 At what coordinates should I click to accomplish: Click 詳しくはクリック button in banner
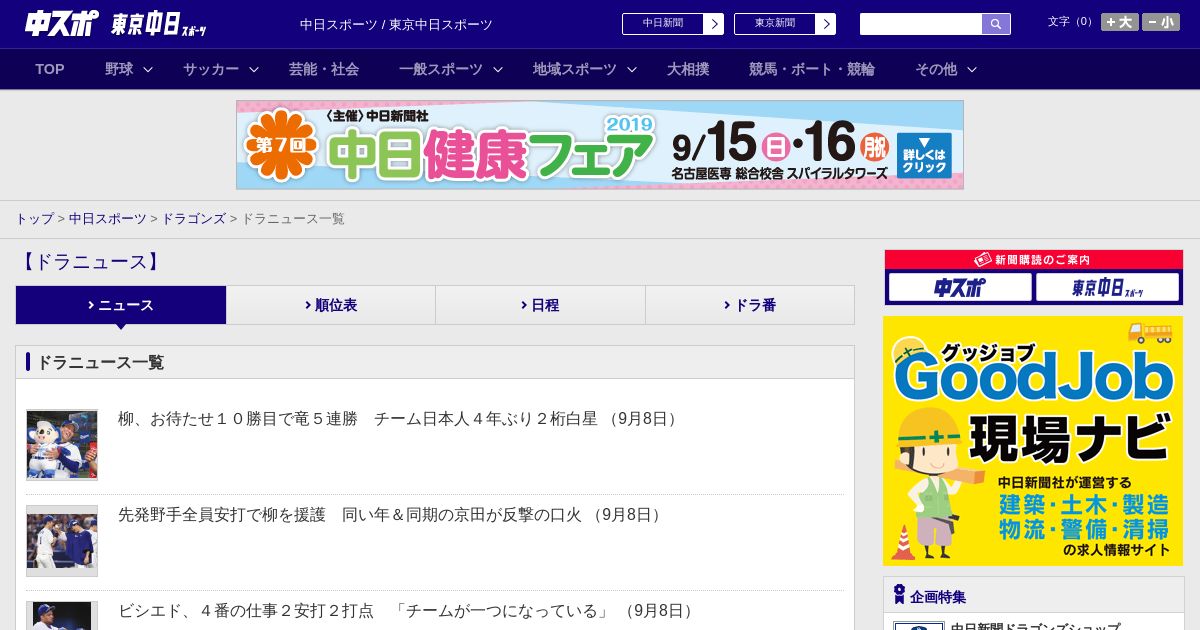pos(924,155)
